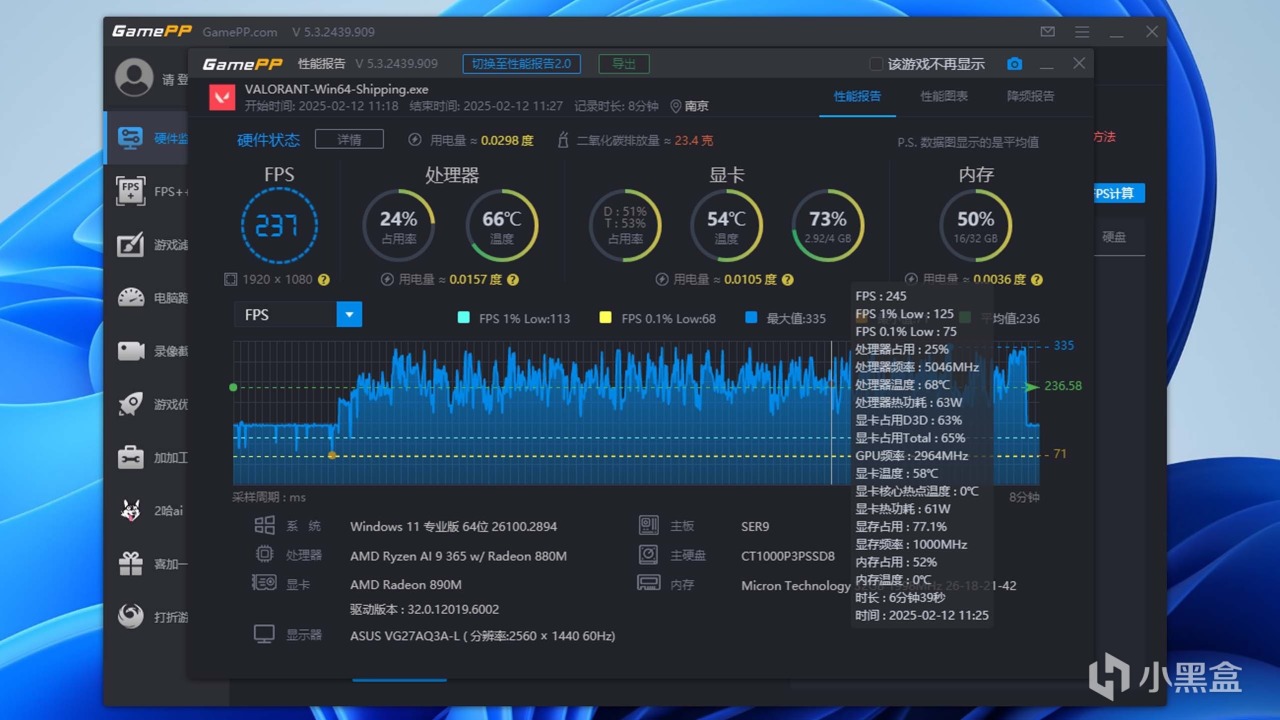The width and height of the screenshot is (1280, 720).
Task: Click the AMD Ryzen AI 9 365 processor text
Action: tap(458, 556)
